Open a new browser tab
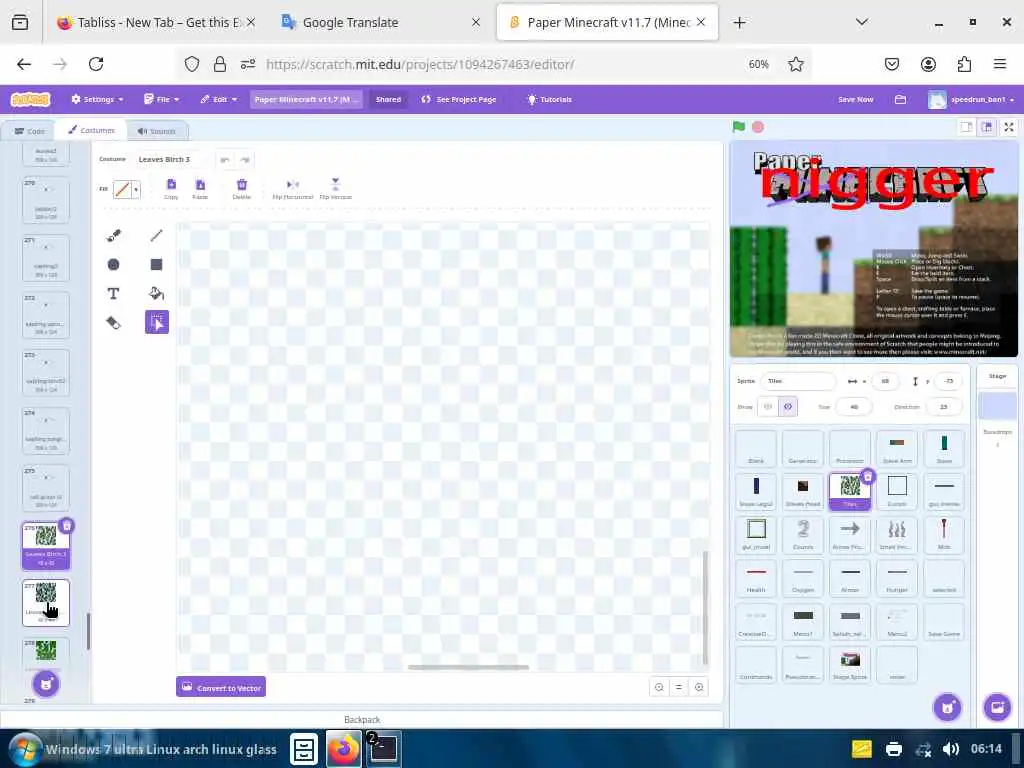This screenshot has height=768, width=1024. pyautogui.click(x=739, y=22)
